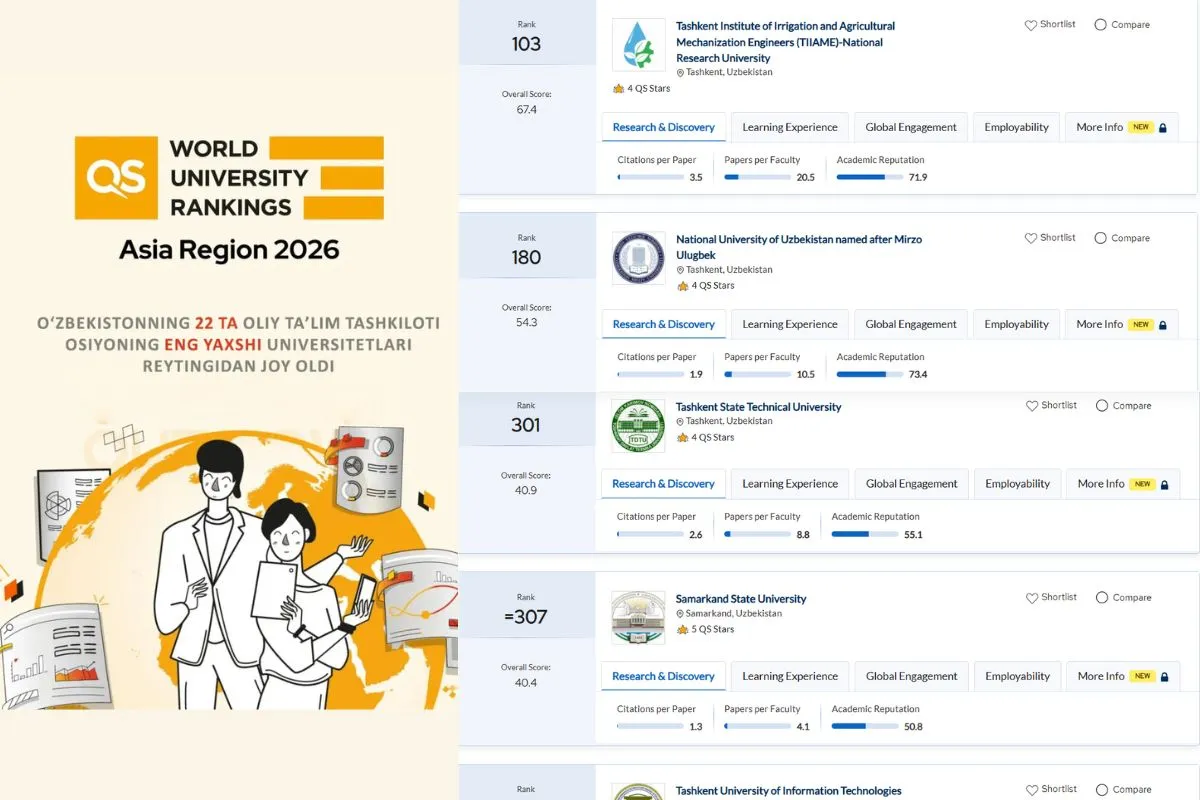Click the lock icon on Samarkand's More Info tab
The width and height of the screenshot is (1200, 800).
[1164, 677]
